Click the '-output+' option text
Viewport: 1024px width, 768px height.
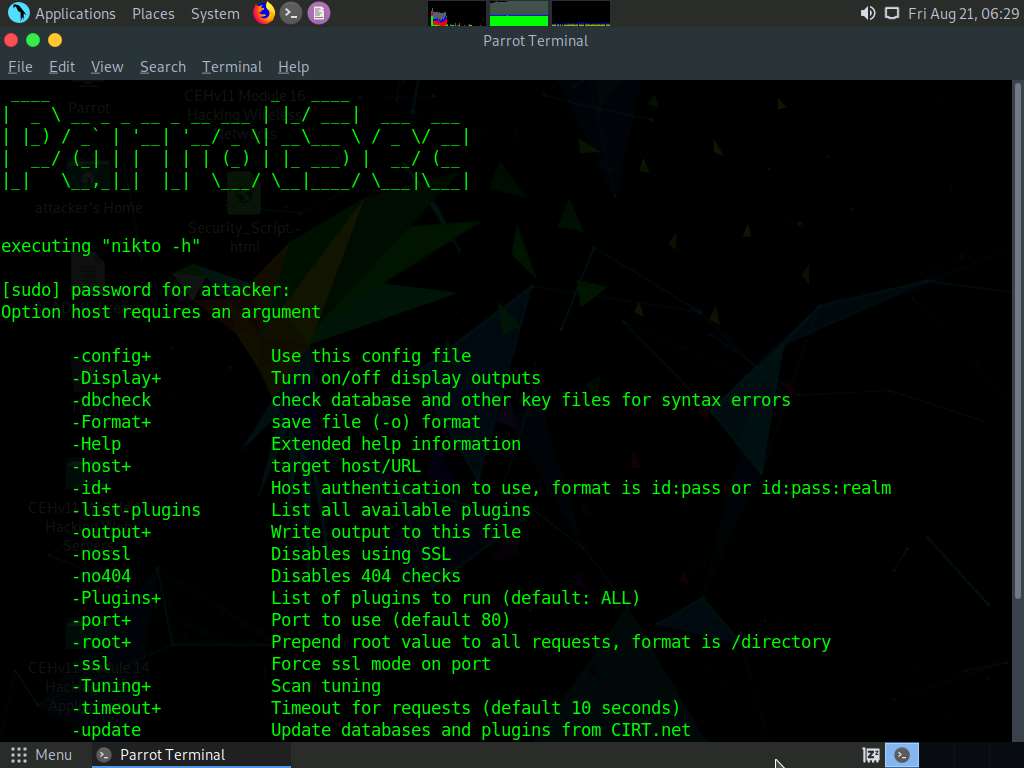(112, 532)
